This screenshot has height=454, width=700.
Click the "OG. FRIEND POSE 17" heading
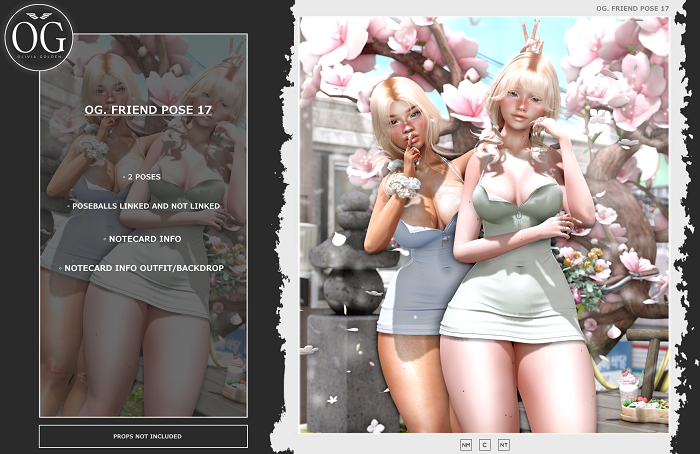pyautogui.click(x=148, y=110)
